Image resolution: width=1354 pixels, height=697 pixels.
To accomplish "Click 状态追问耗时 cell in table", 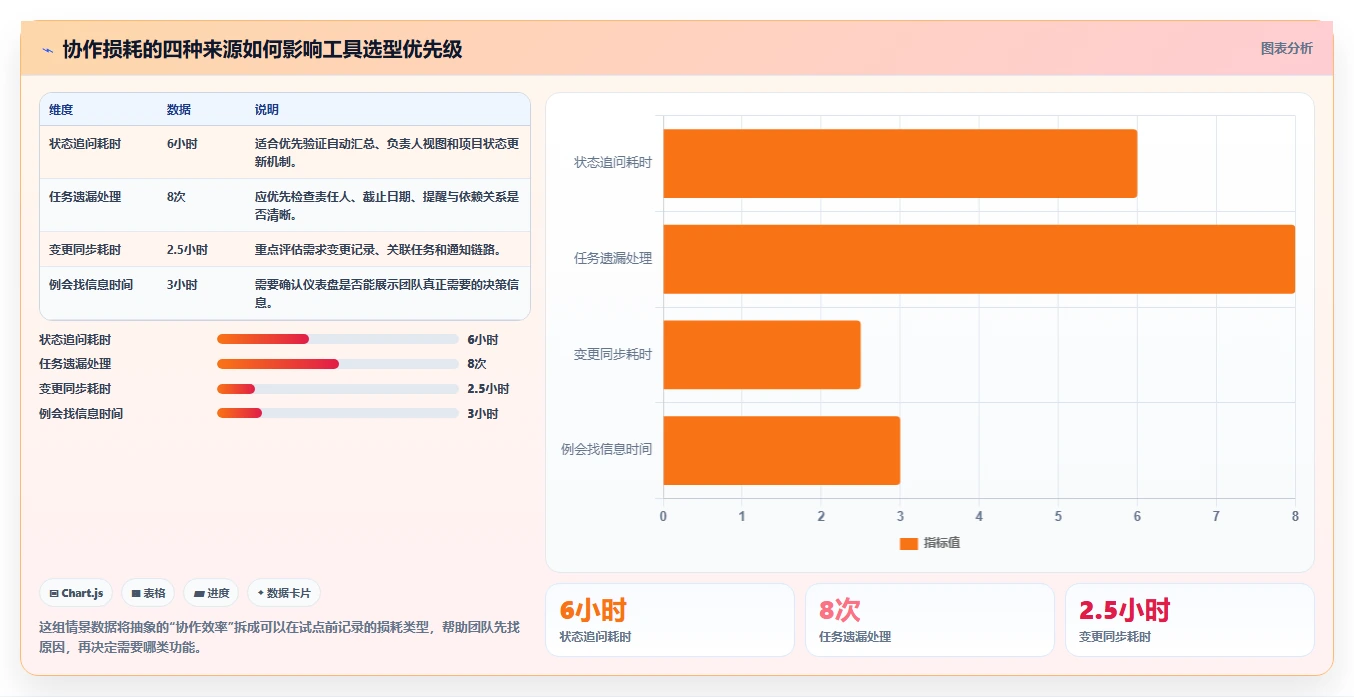I will pos(85,144).
